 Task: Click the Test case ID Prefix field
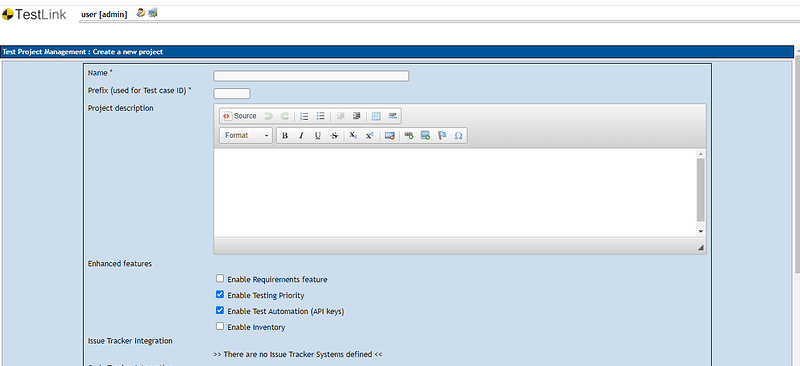coord(232,93)
